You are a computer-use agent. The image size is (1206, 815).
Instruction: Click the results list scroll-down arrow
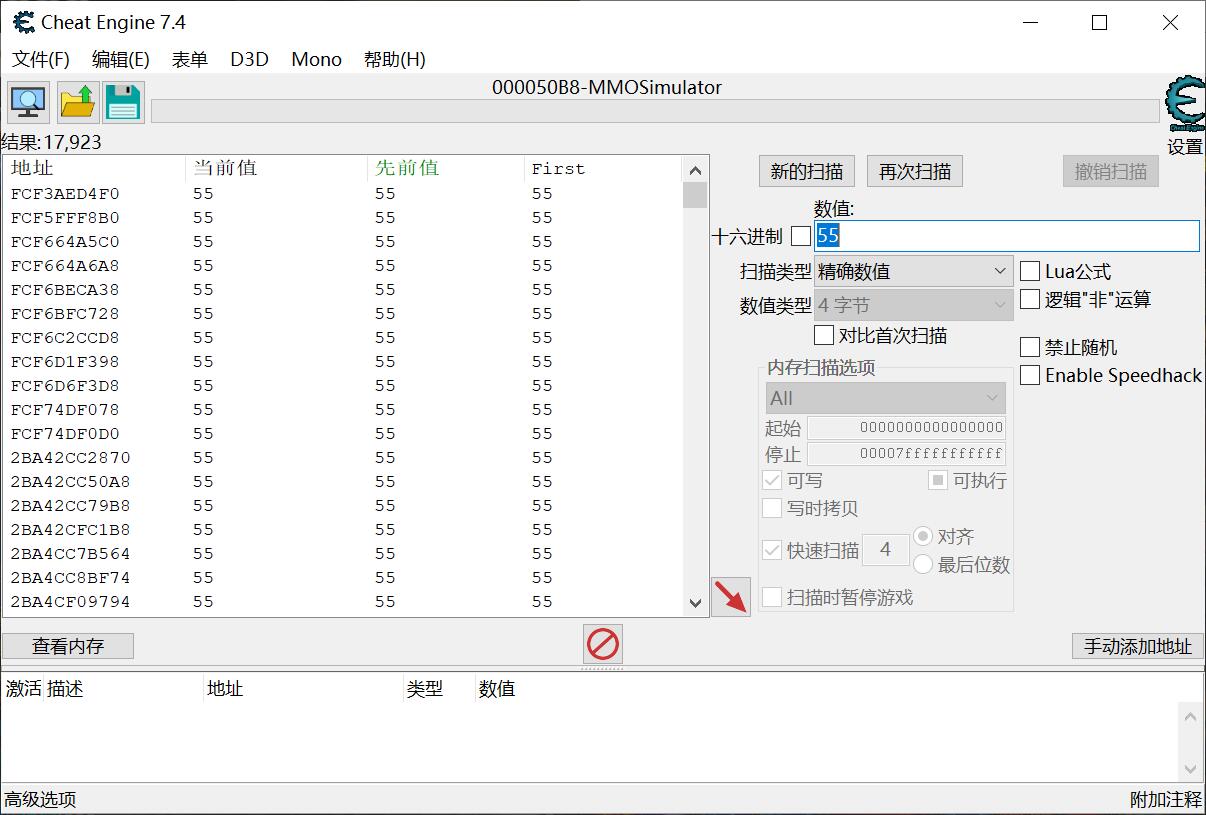(x=695, y=603)
